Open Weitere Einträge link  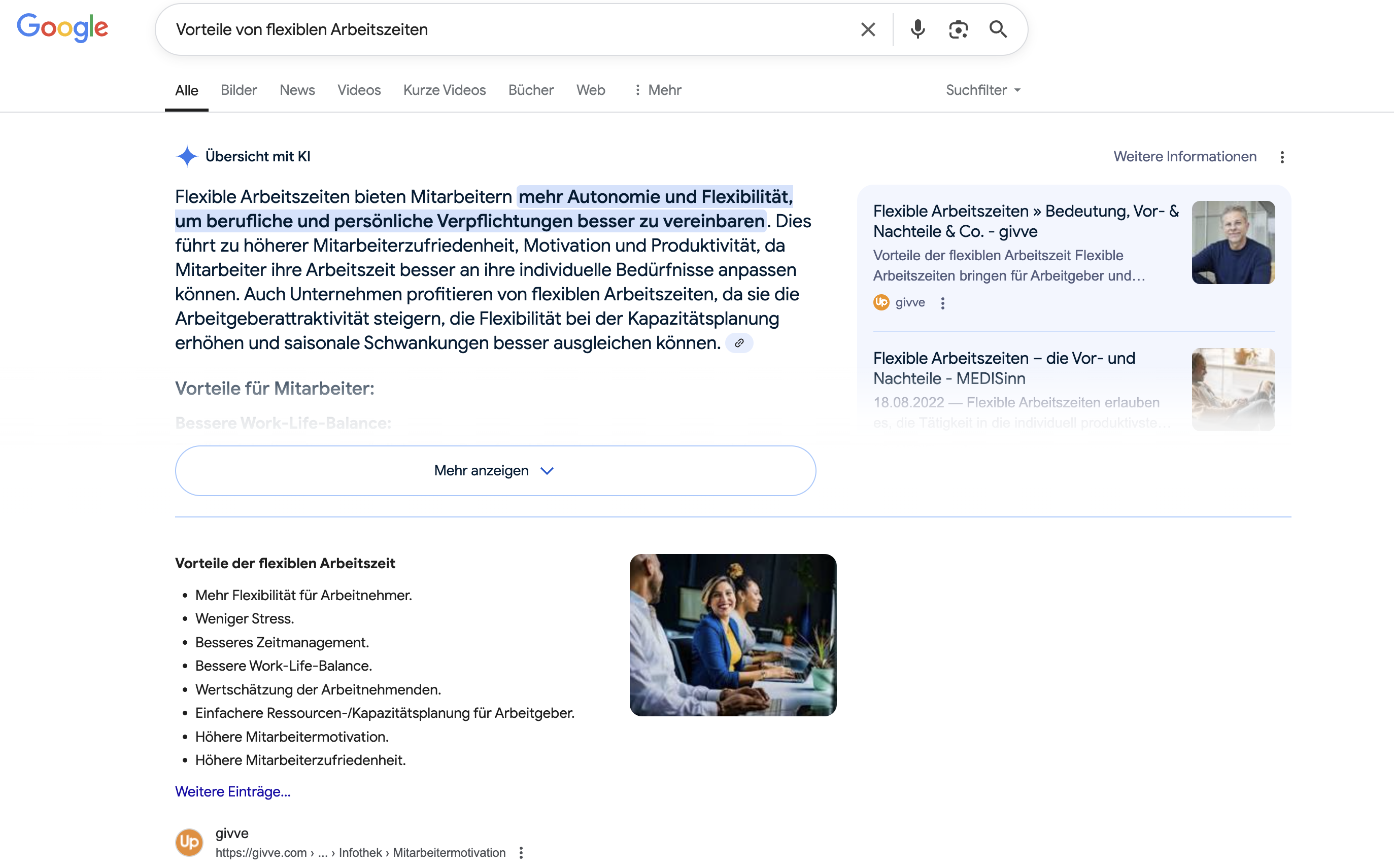click(232, 791)
